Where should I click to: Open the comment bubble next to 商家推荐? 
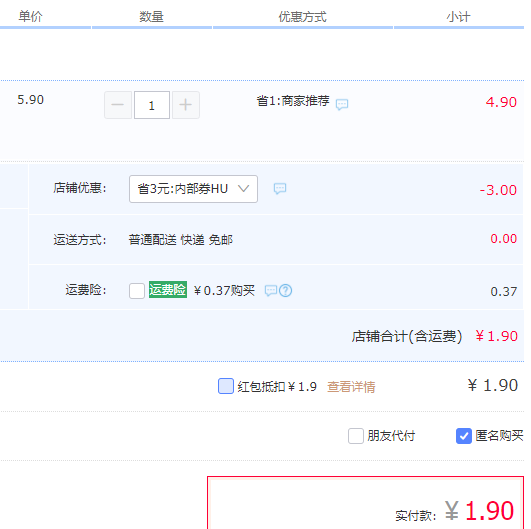342,104
